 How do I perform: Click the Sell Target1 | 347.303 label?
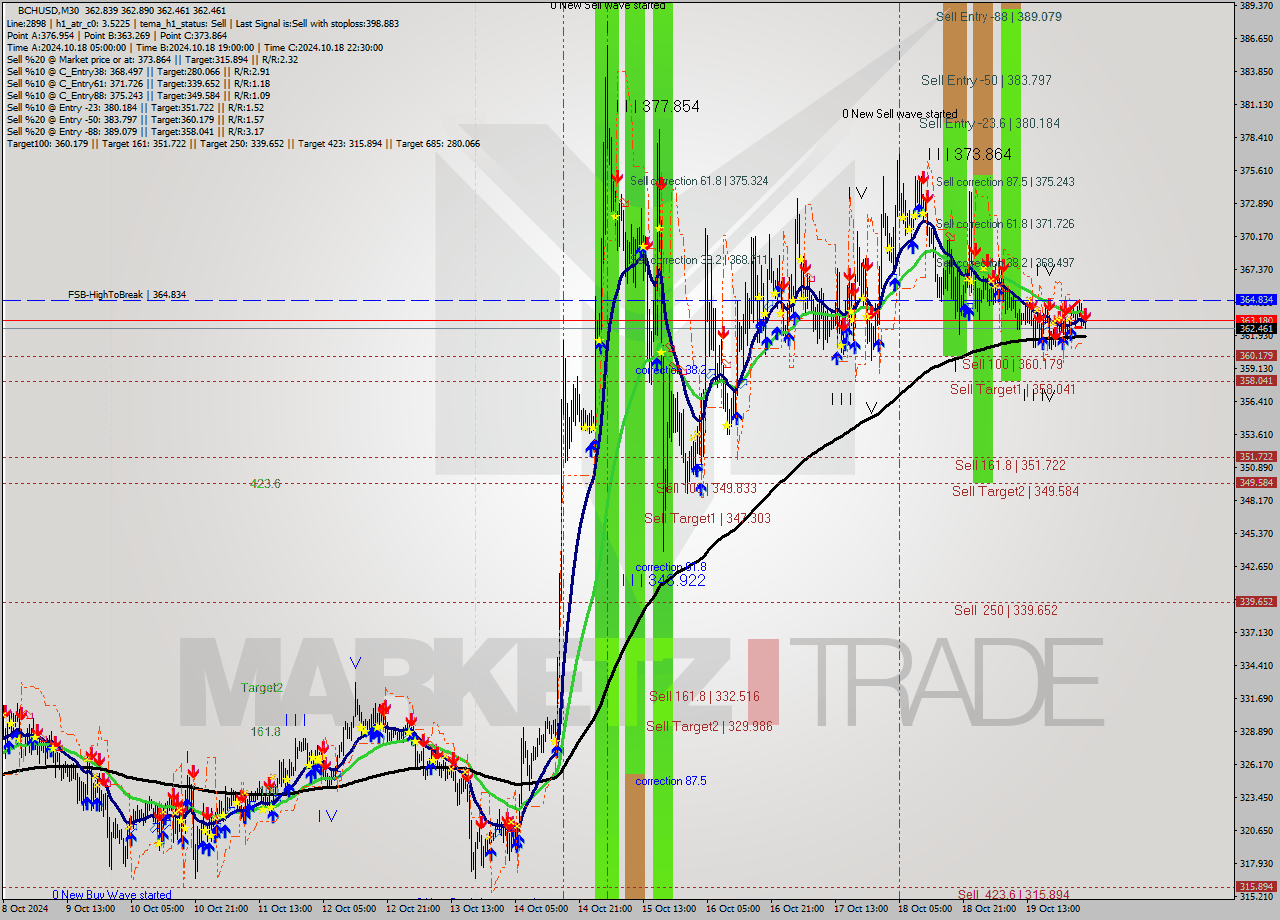point(707,518)
